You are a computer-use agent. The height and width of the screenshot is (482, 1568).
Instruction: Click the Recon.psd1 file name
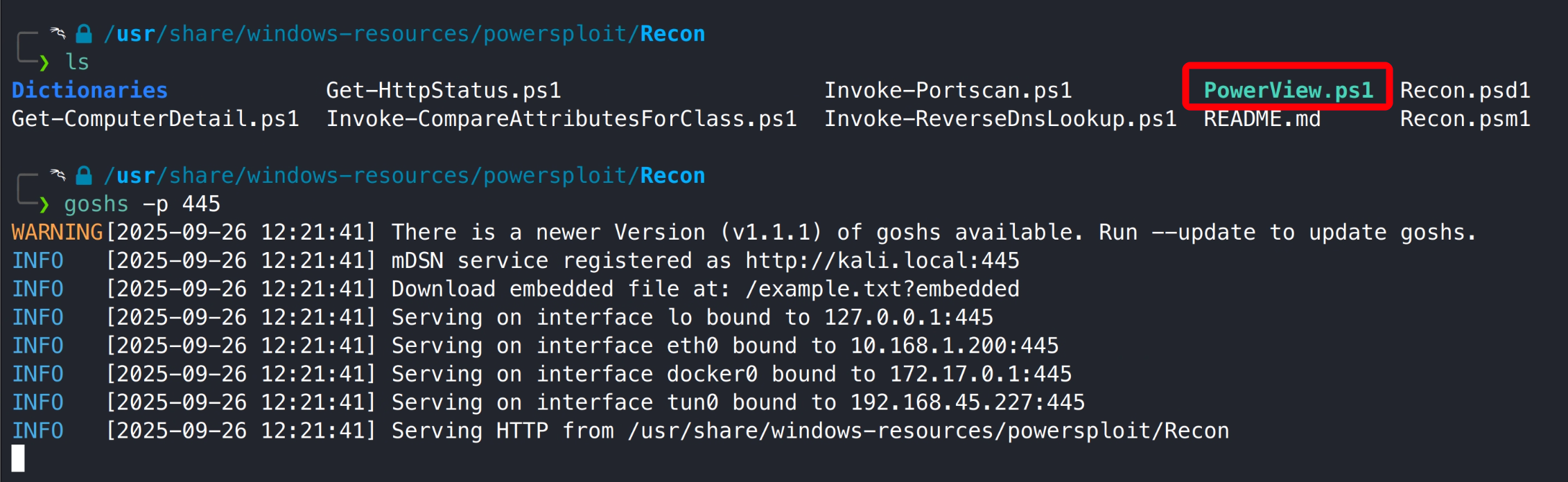[x=1465, y=90]
